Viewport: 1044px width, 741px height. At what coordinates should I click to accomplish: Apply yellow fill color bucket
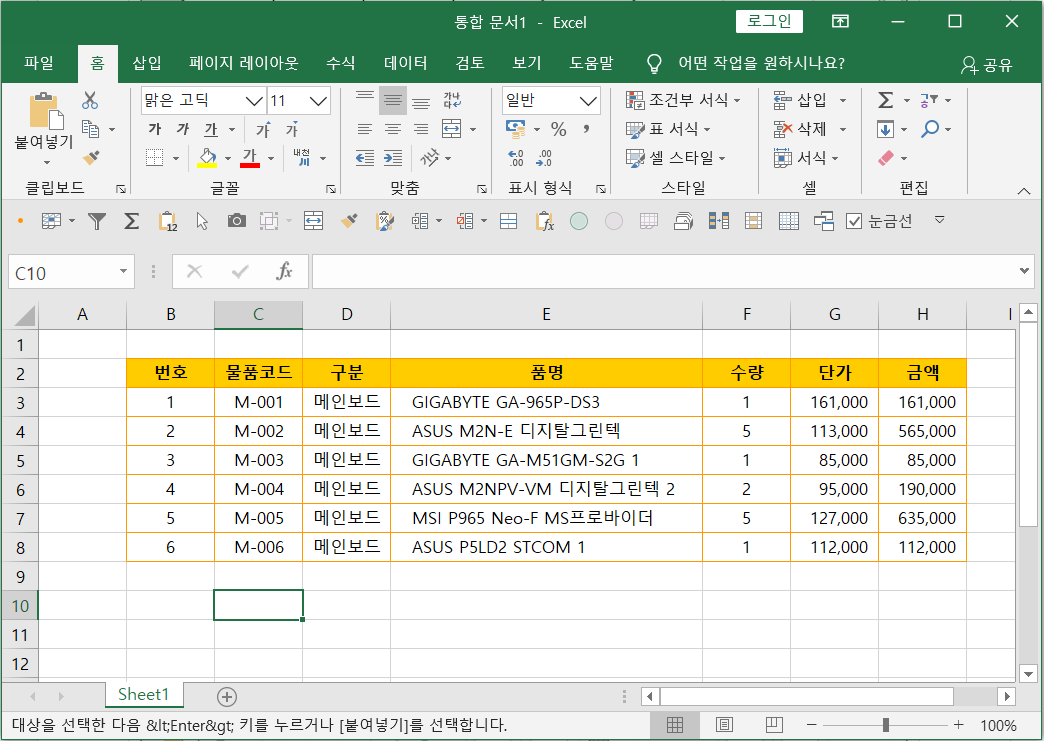coord(208,158)
